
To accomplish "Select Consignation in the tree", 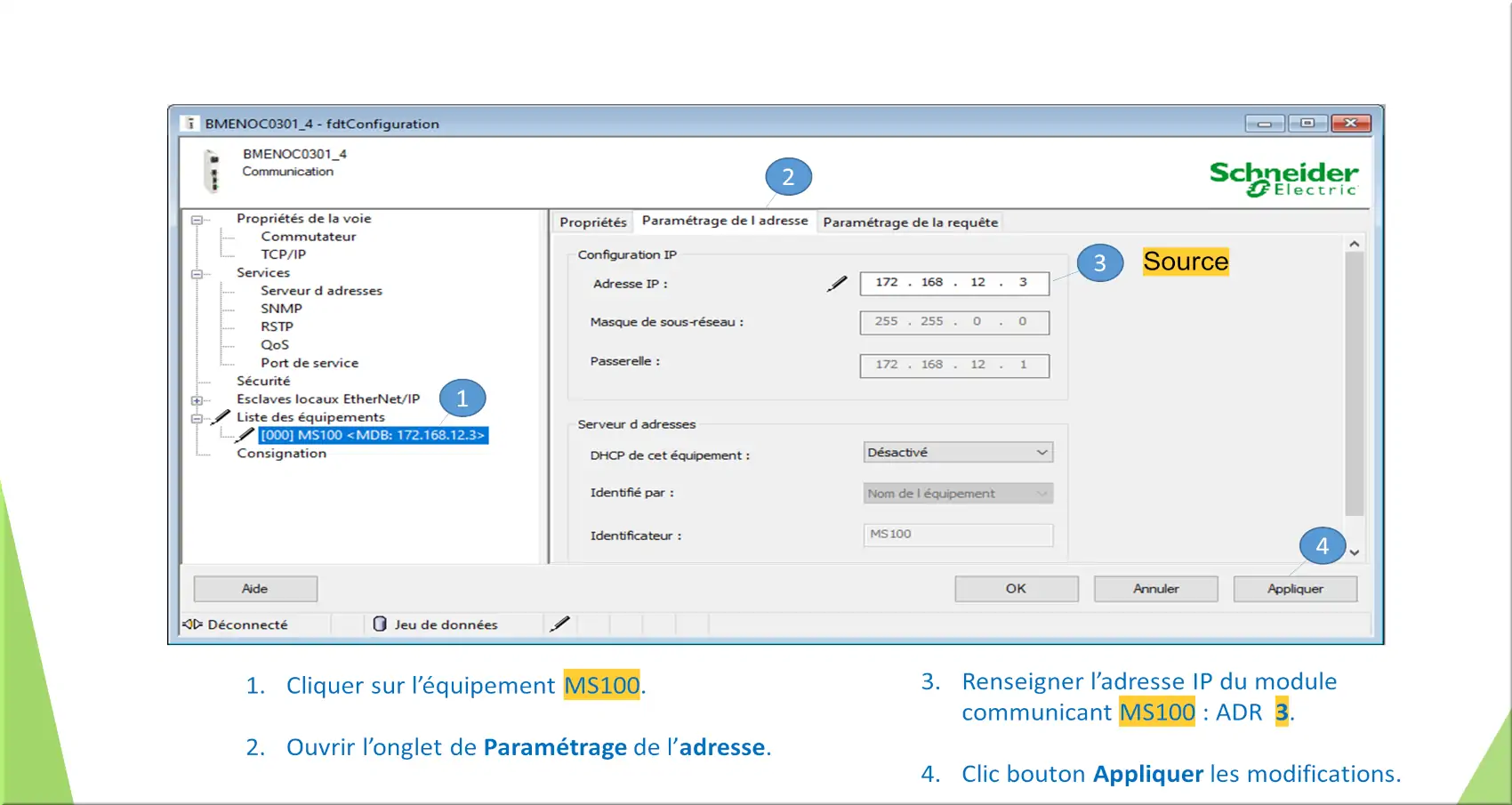I will point(281,454).
